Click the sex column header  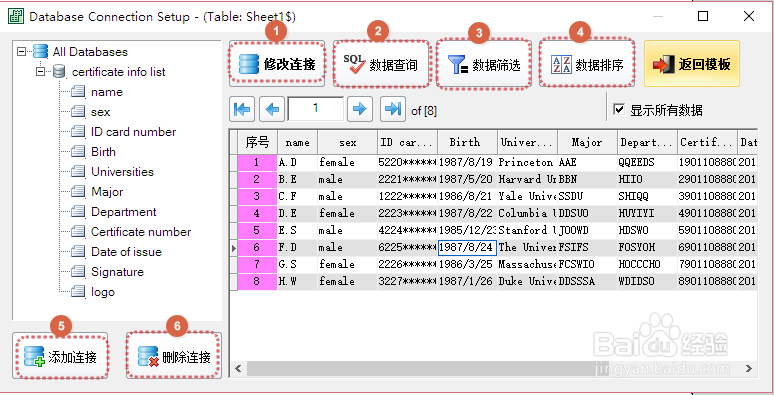(x=348, y=142)
